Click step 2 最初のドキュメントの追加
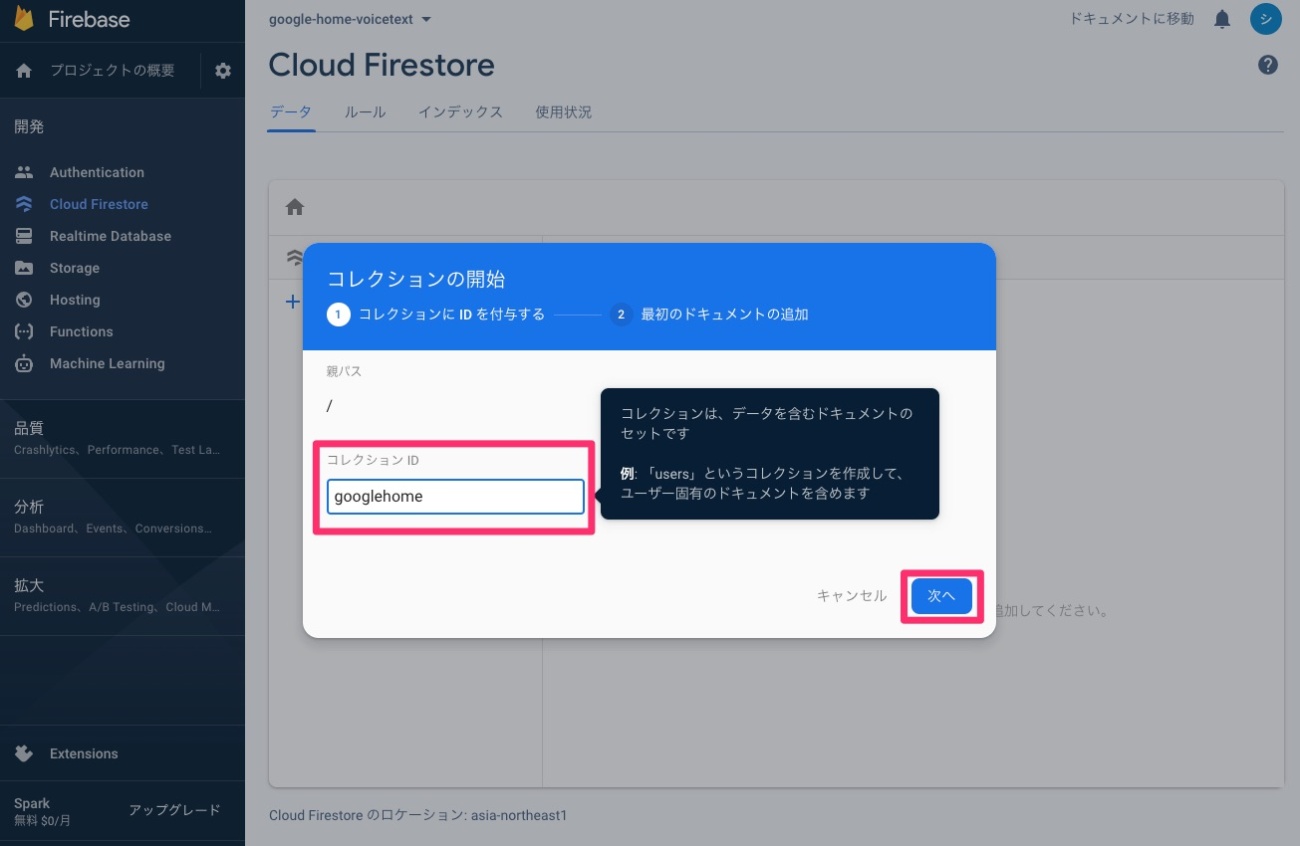The height and width of the screenshot is (846, 1300). coord(709,314)
